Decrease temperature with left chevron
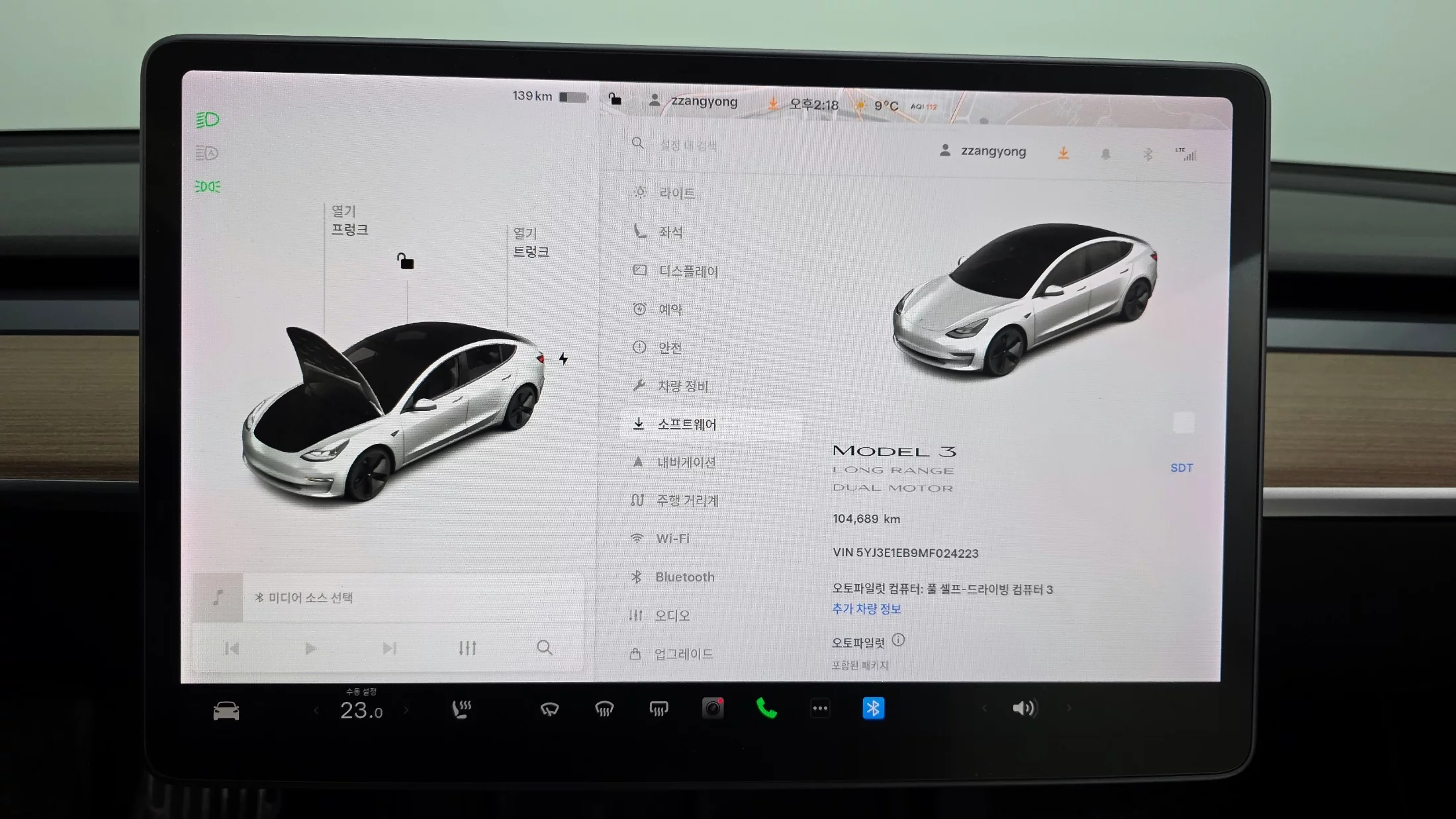 pos(316,711)
